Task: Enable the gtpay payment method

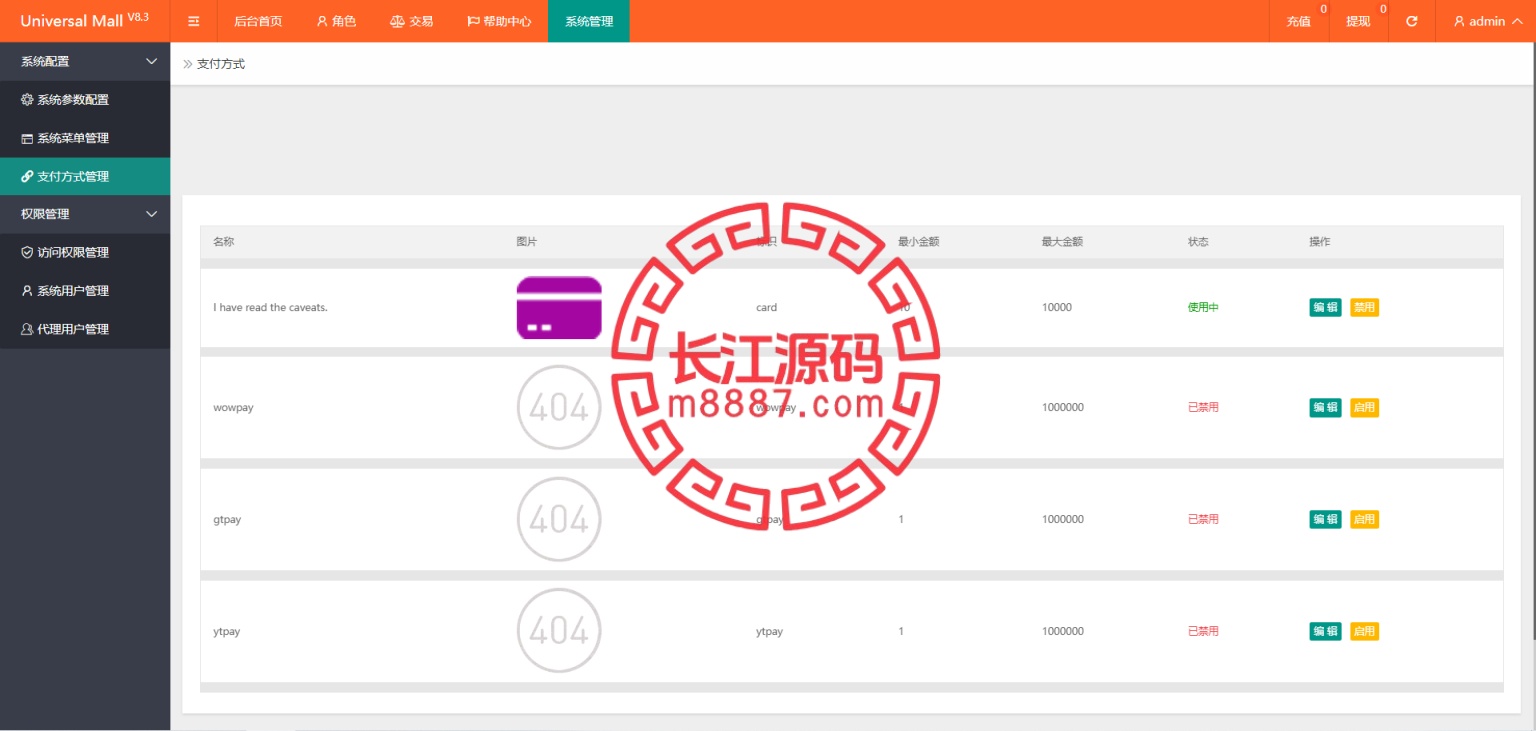Action: coord(1364,519)
